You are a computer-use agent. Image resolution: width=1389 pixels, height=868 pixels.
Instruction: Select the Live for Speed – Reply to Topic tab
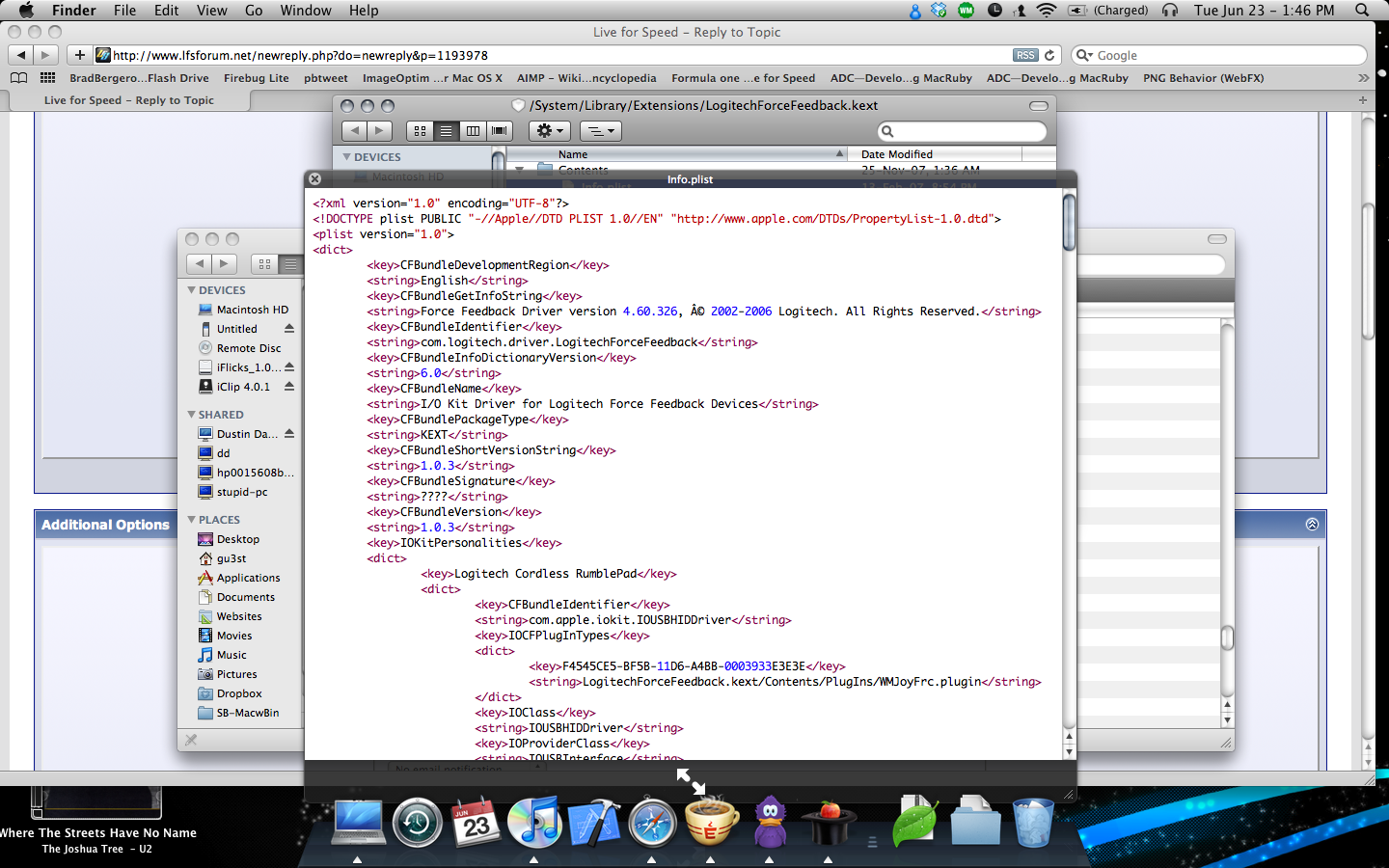point(129,100)
